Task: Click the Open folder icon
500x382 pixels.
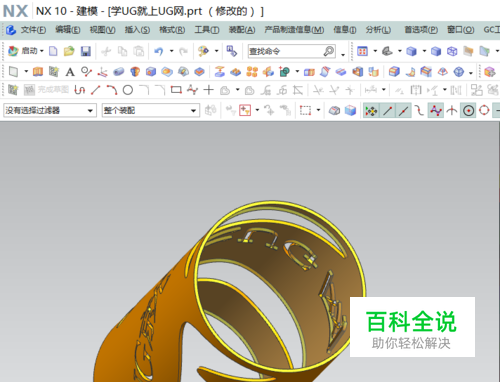Action: (x=69, y=51)
